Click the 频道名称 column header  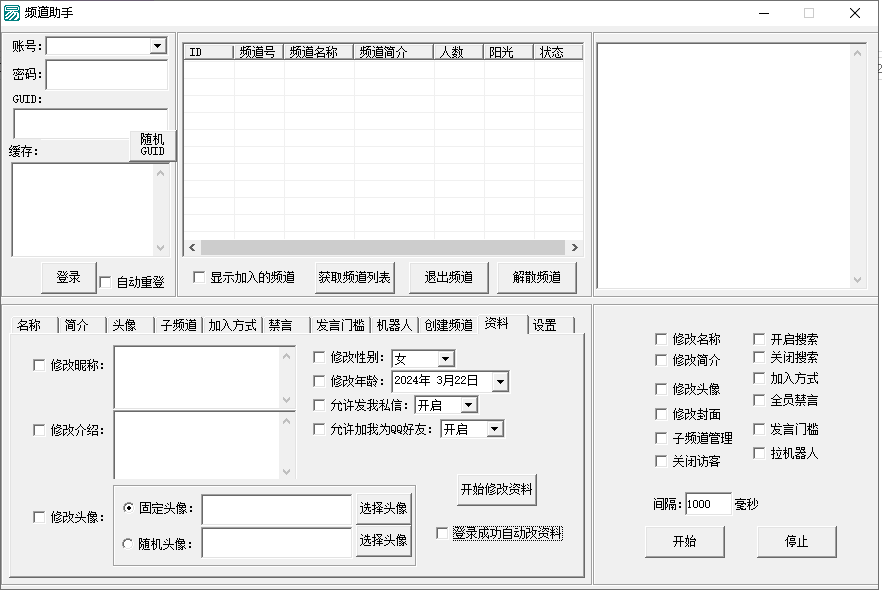(318, 52)
